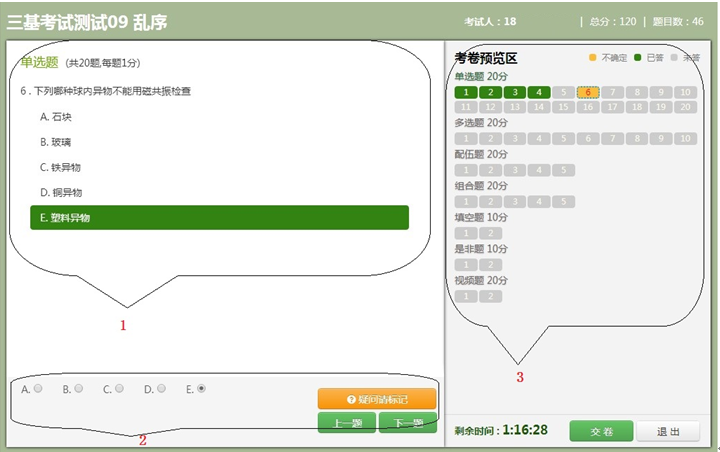Choose radio option B
The width and height of the screenshot is (720, 452).
(79, 388)
